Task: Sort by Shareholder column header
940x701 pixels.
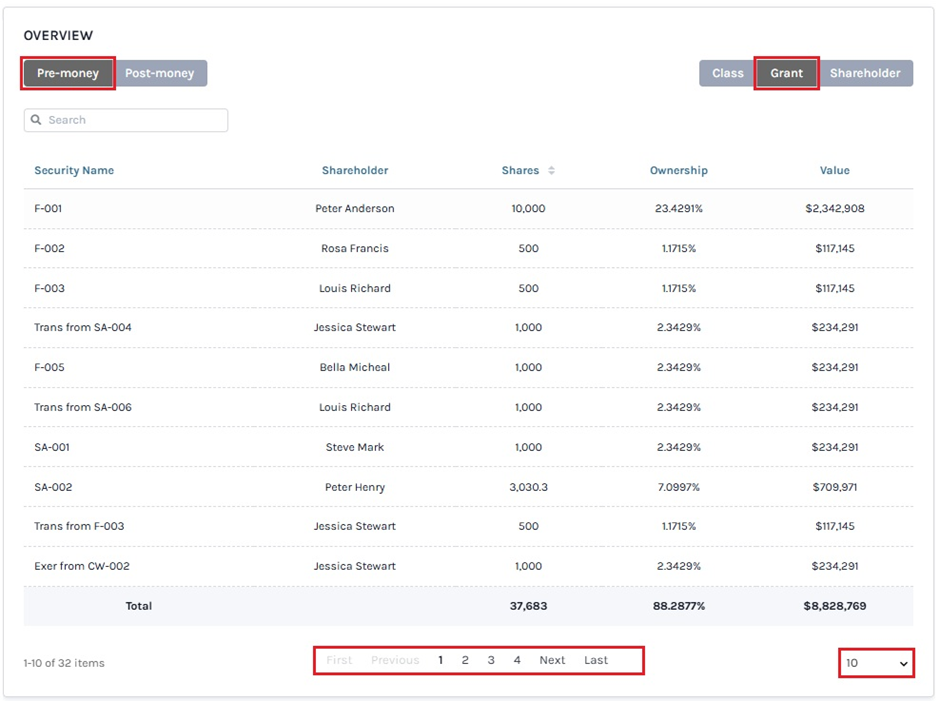Action: tap(355, 171)
